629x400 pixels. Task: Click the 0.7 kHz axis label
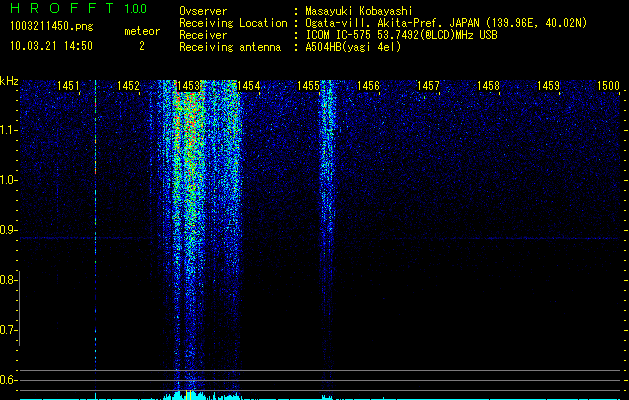[x=8, y=330]
